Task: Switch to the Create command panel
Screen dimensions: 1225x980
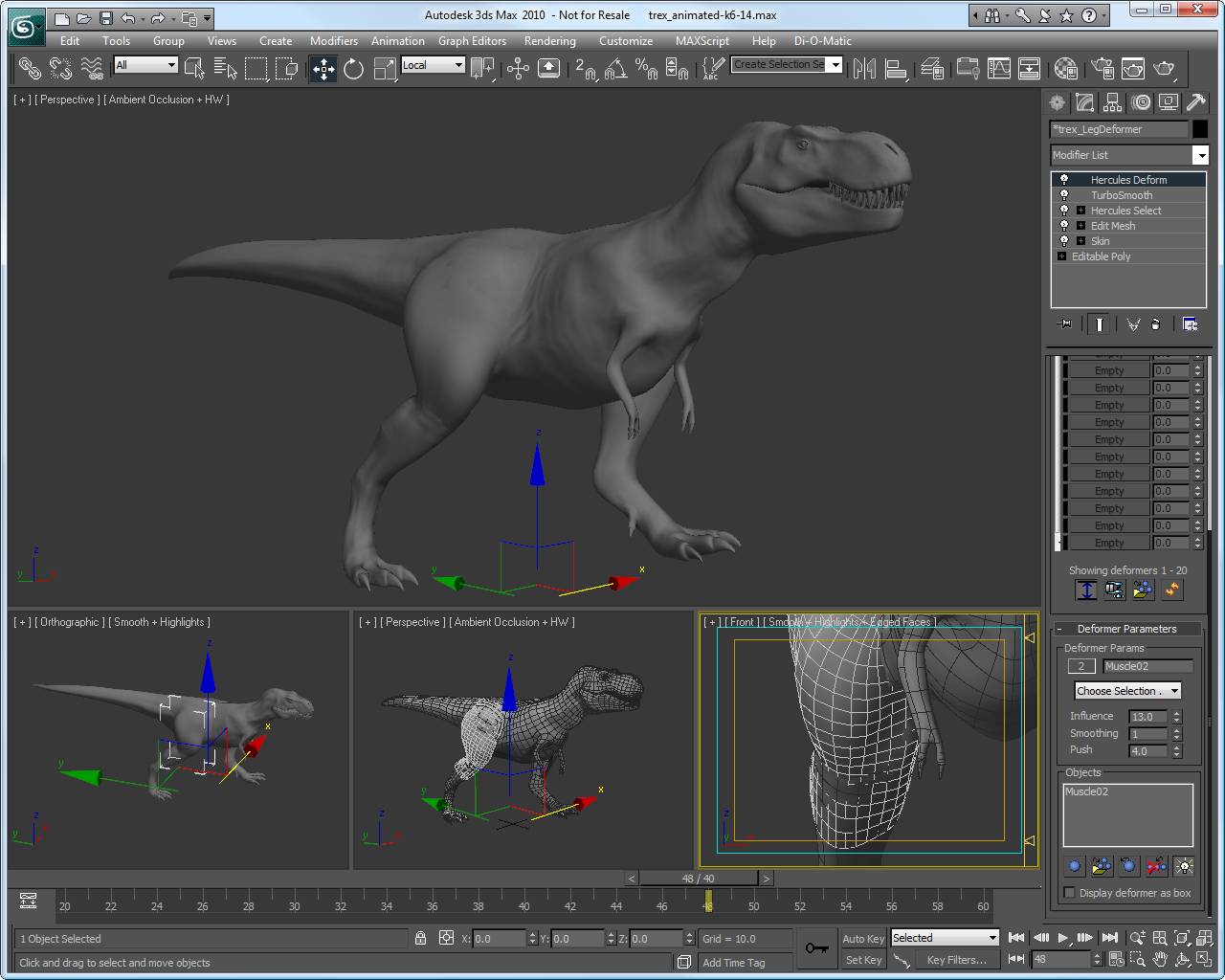Action: tap(1056, 102)
